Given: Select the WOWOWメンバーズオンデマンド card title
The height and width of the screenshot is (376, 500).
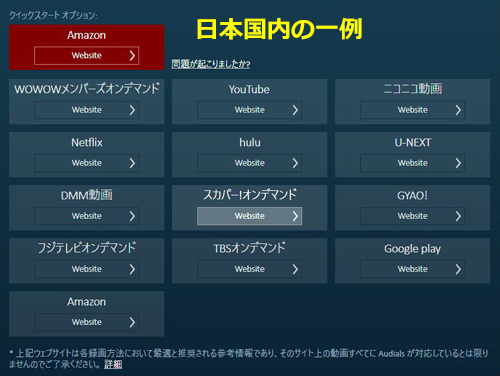Looking at the screenshot, I should coord(87,89).
